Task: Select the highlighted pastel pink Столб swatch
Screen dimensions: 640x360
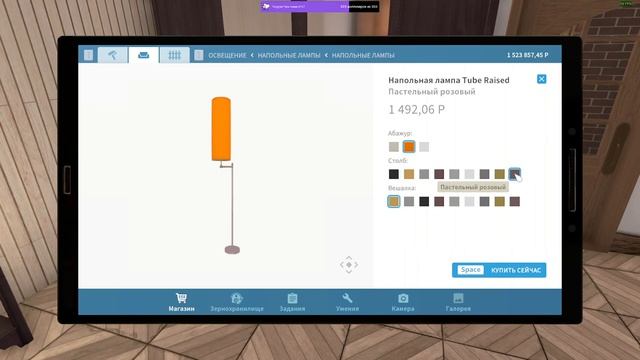Action: pyautogui.click(x=515, y=174)
